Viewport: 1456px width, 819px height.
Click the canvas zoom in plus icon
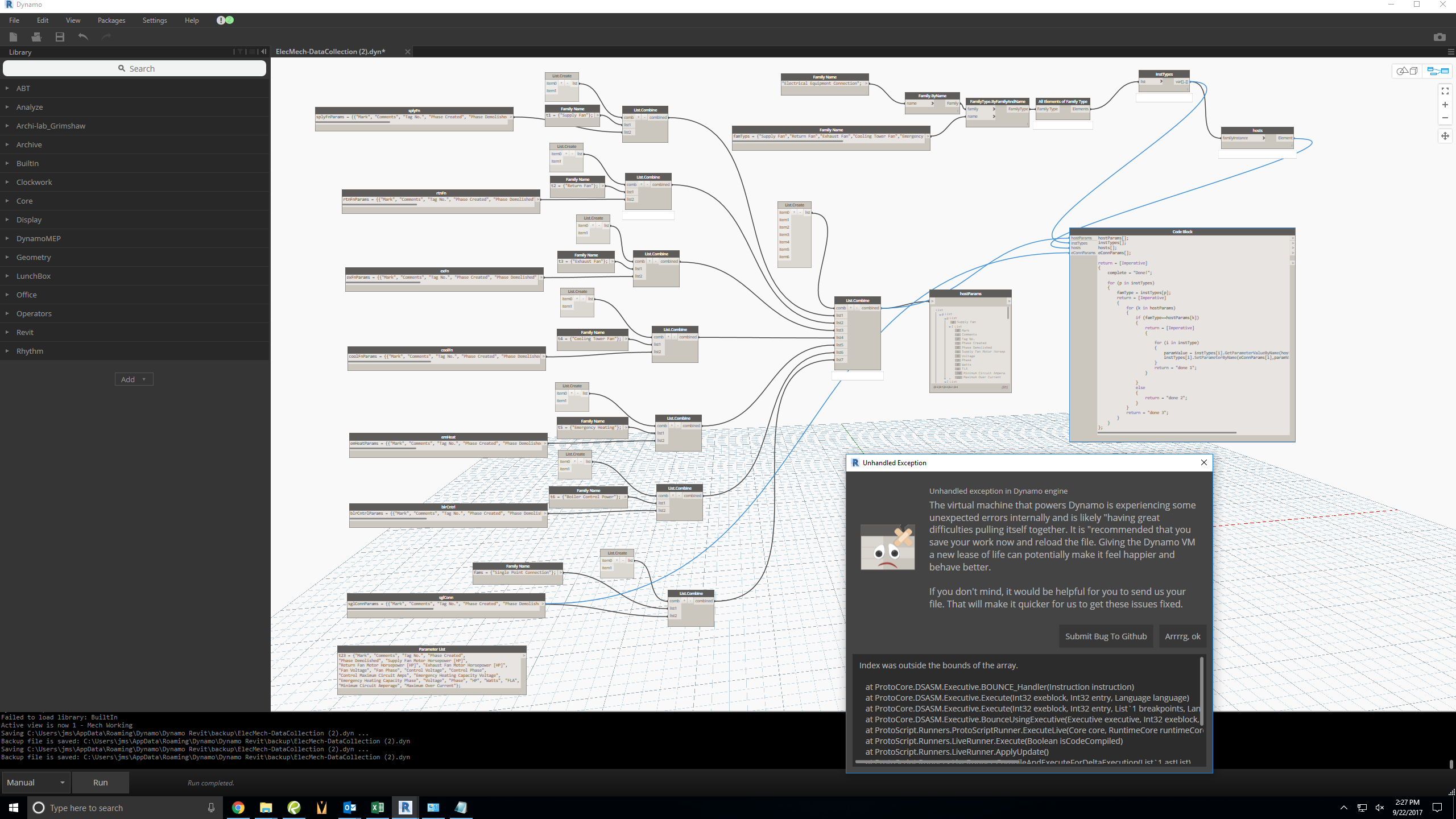[x=1445, y=105]
